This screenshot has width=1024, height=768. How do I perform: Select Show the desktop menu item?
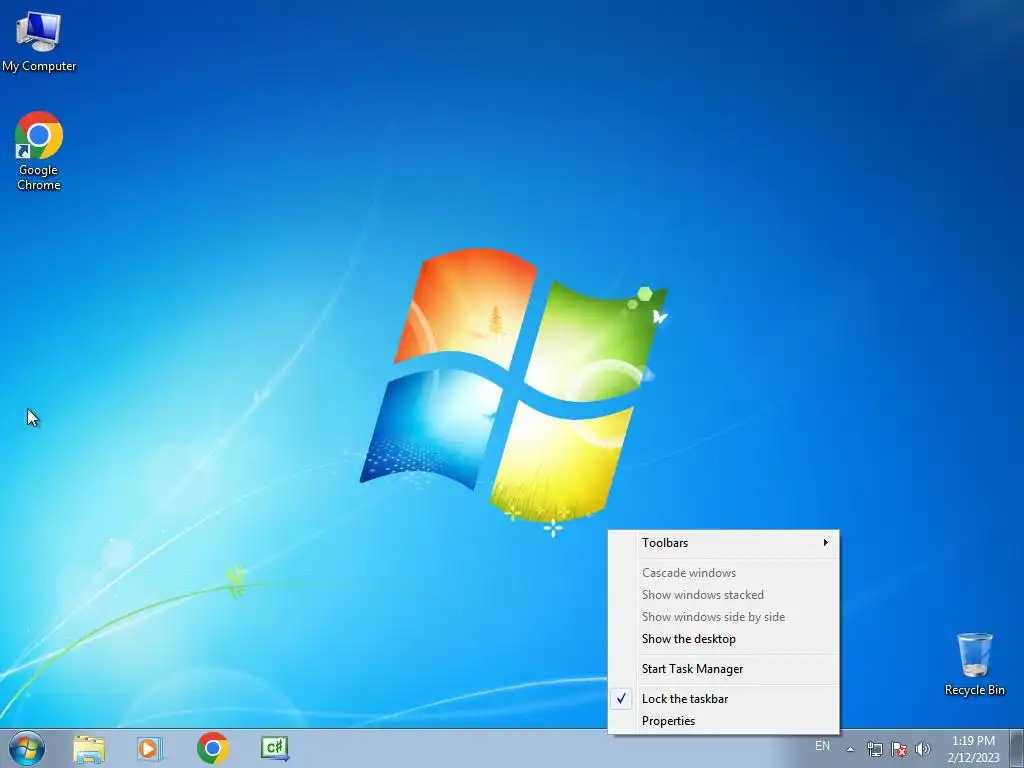click(x=724, y=639)
